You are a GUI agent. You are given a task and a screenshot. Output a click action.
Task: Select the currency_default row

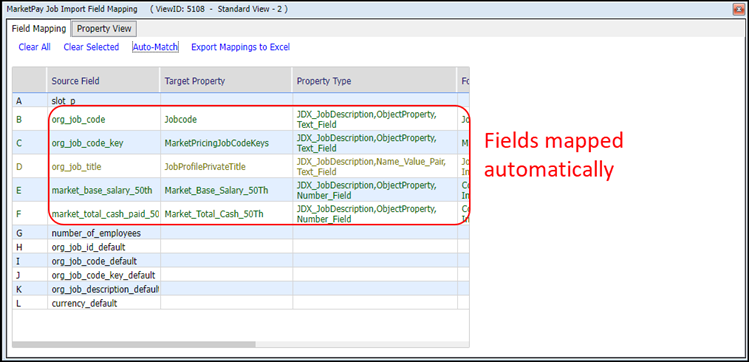click(241, 303)
